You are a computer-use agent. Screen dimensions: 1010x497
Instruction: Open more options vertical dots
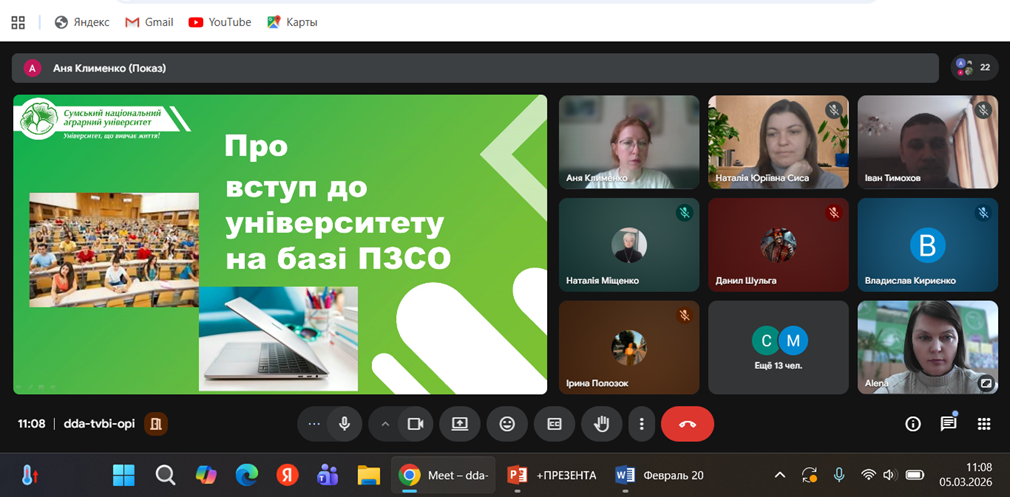pos(642,424)
